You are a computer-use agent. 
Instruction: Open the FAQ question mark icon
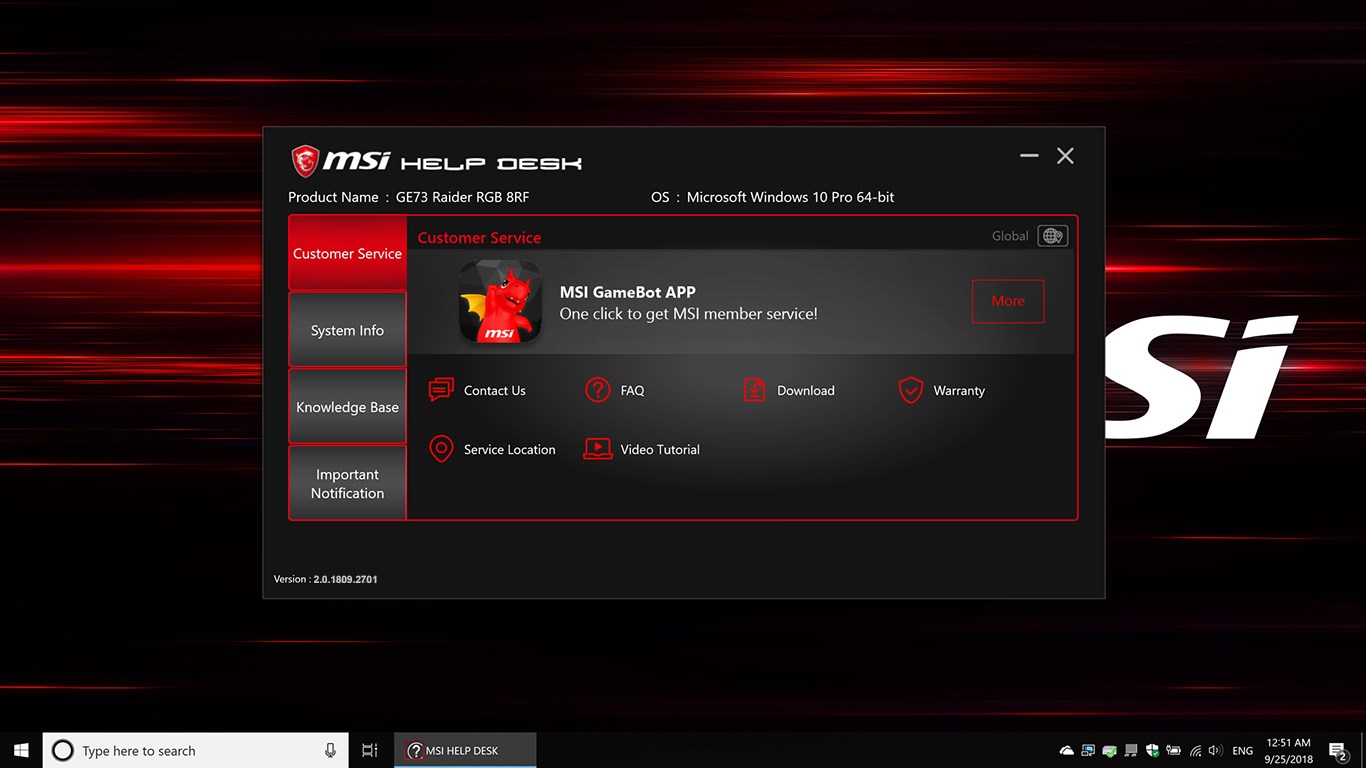point(597,390)
